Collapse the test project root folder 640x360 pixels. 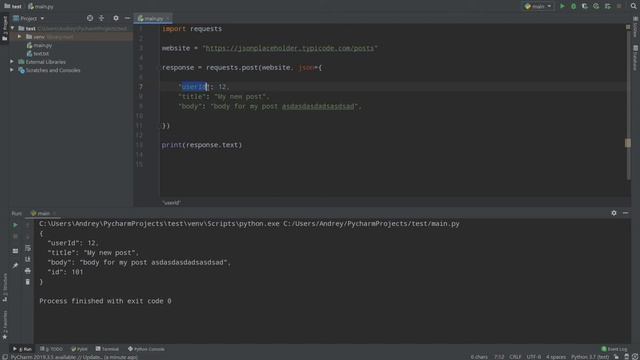pyautogui.click(x=12, y=28)
